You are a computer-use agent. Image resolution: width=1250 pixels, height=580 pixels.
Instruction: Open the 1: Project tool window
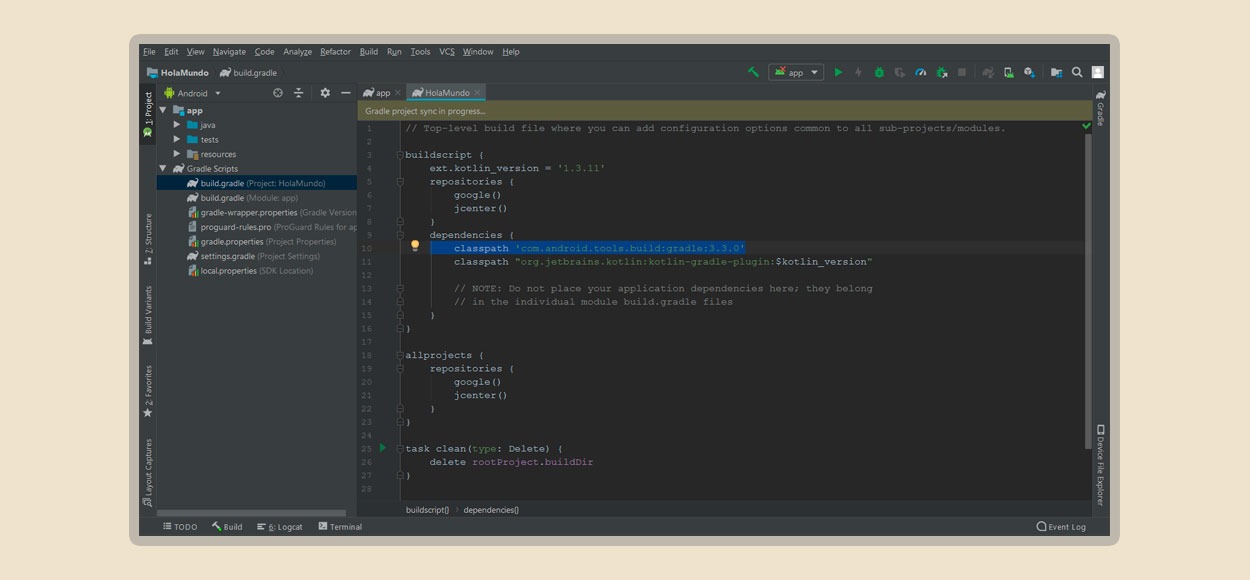148,114
